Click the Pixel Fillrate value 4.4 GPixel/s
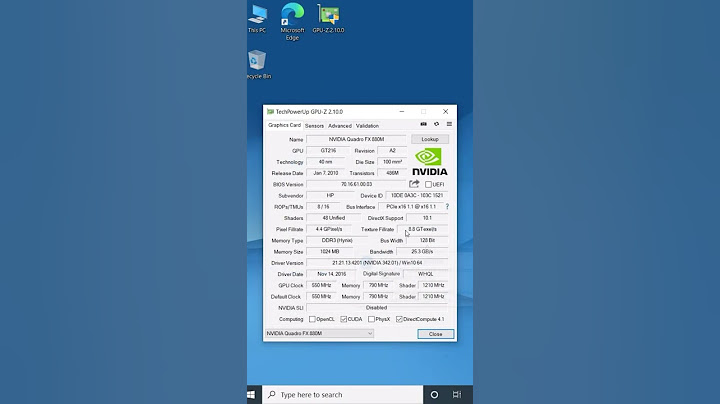 coord(329,229)
